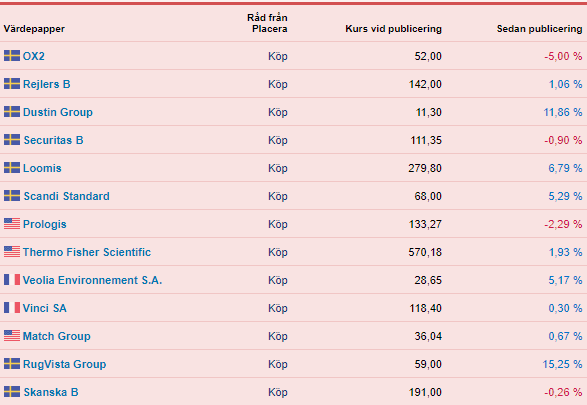Click Rejlers B change value 1,06 %
The height and width of the screenshot is (405, 587).
coord(565,84)
